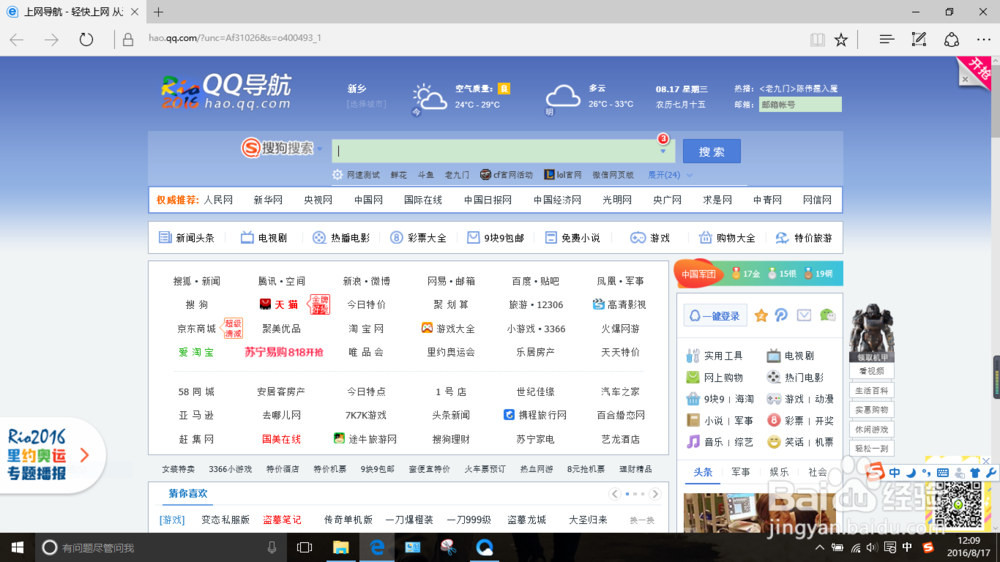
Task: Open 购物大全 category
Action: (x=727, y=238)
